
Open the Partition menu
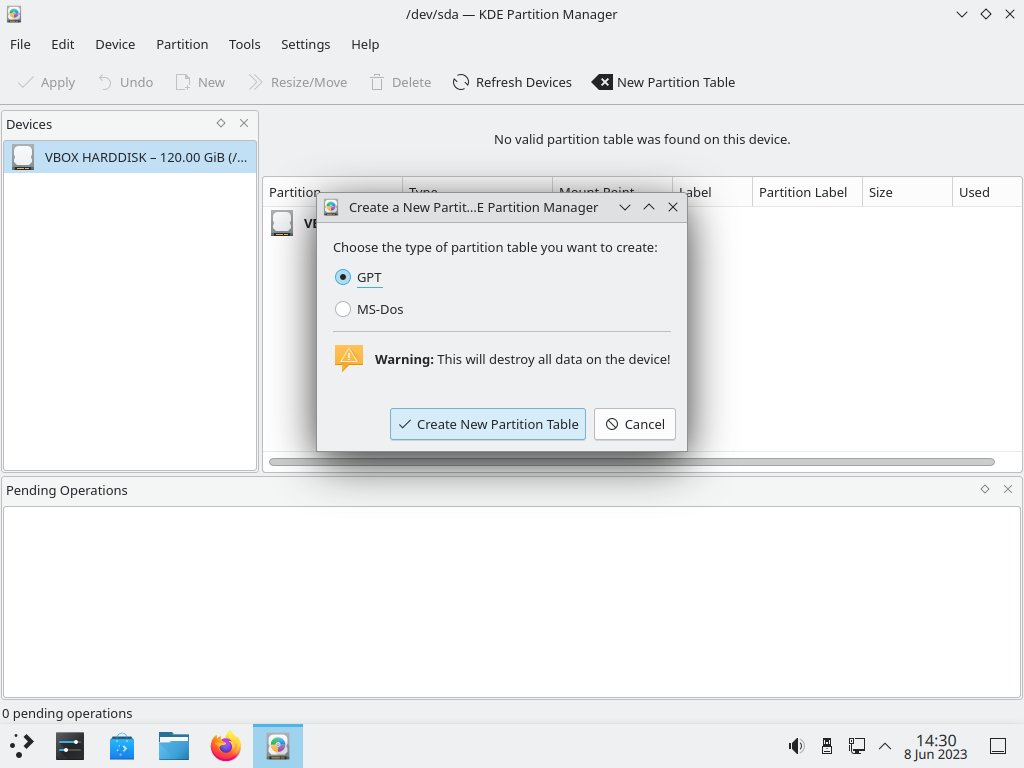pyautogui.click(x=182, y=44)
